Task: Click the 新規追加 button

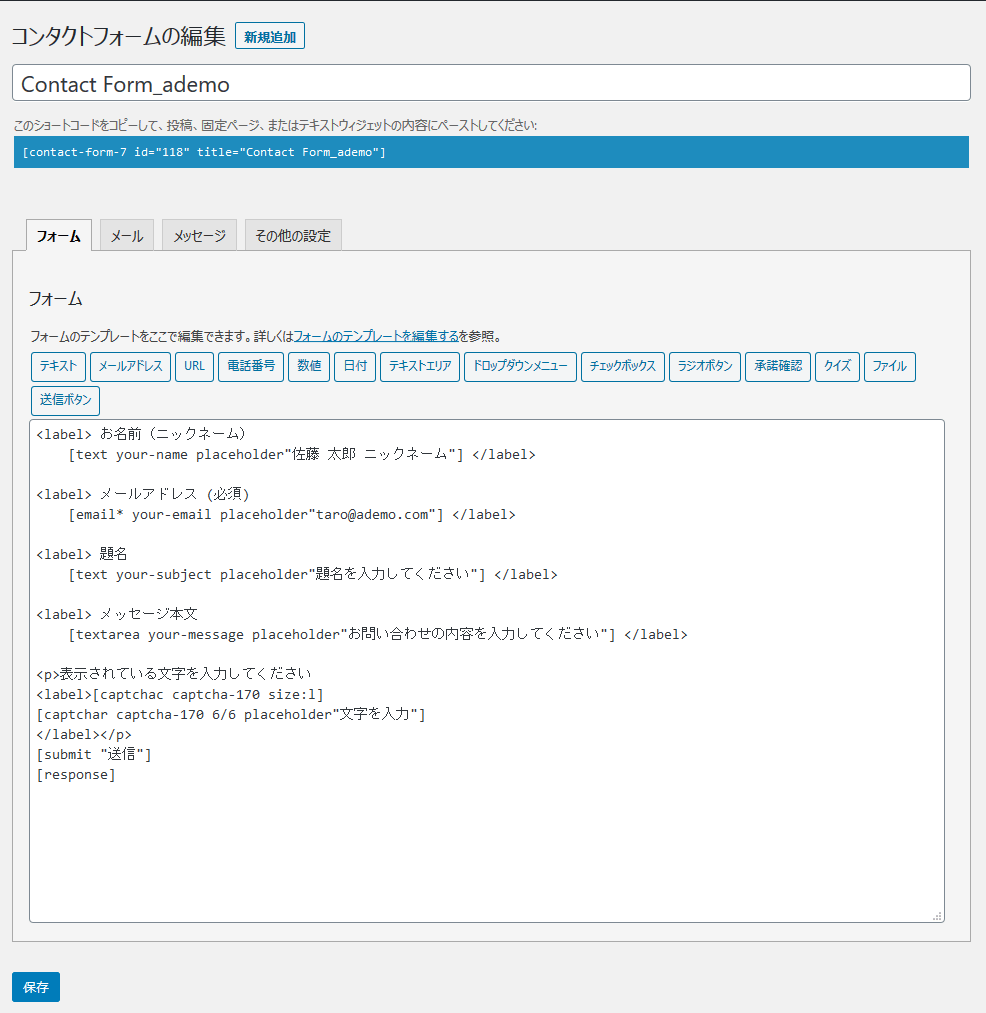Action: tap(269, 36)
